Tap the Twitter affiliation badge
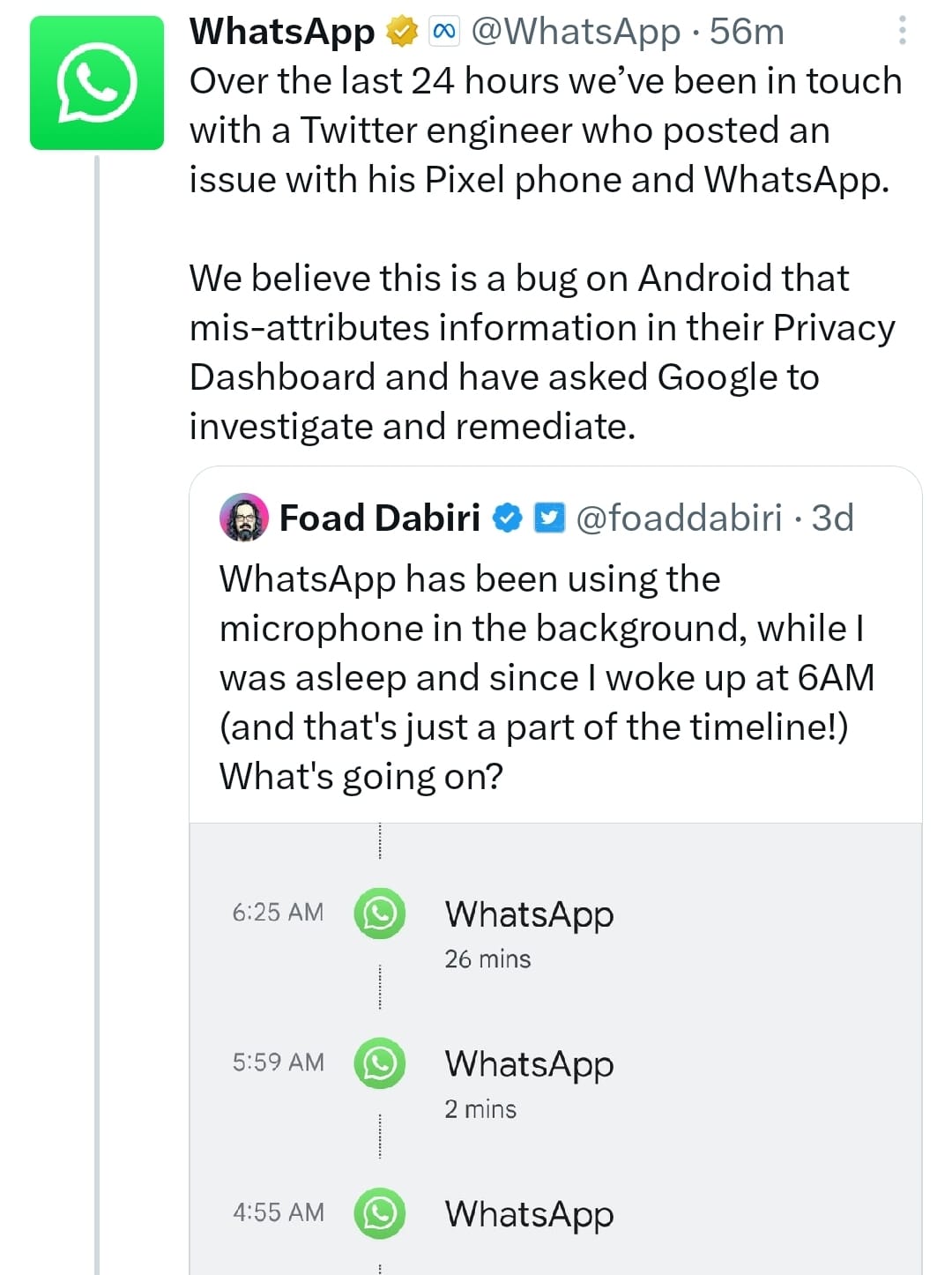The width and height of the screenshot is (952, 1275). 549,518
